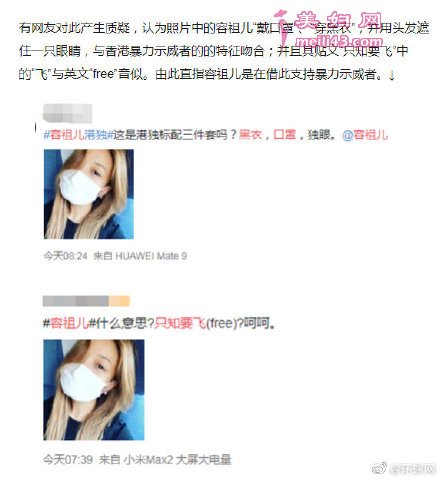Click the Weibo eye logo watermark
Image resolution: width=440 pixels, height=480 pixels.
[379, 468]
